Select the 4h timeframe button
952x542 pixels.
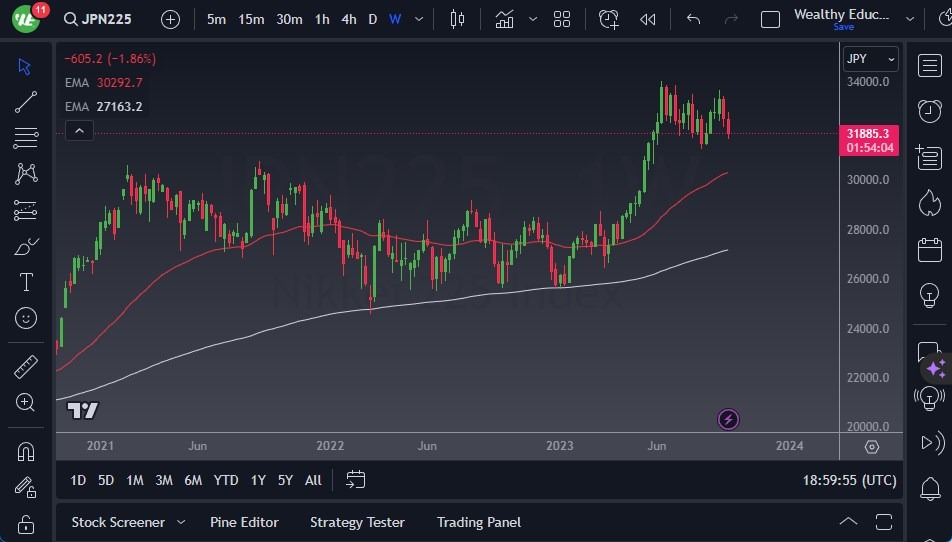point(348,19)
